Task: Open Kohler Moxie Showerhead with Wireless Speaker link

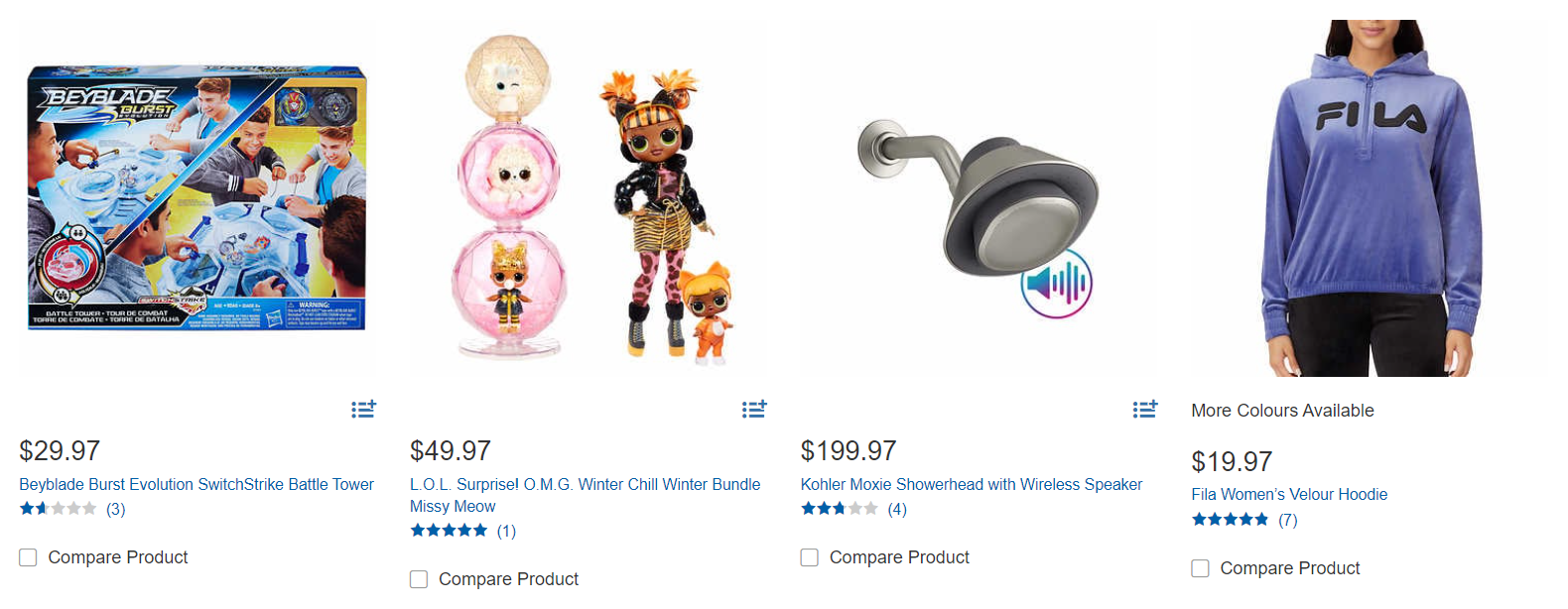Action: [x=972, y=484]
